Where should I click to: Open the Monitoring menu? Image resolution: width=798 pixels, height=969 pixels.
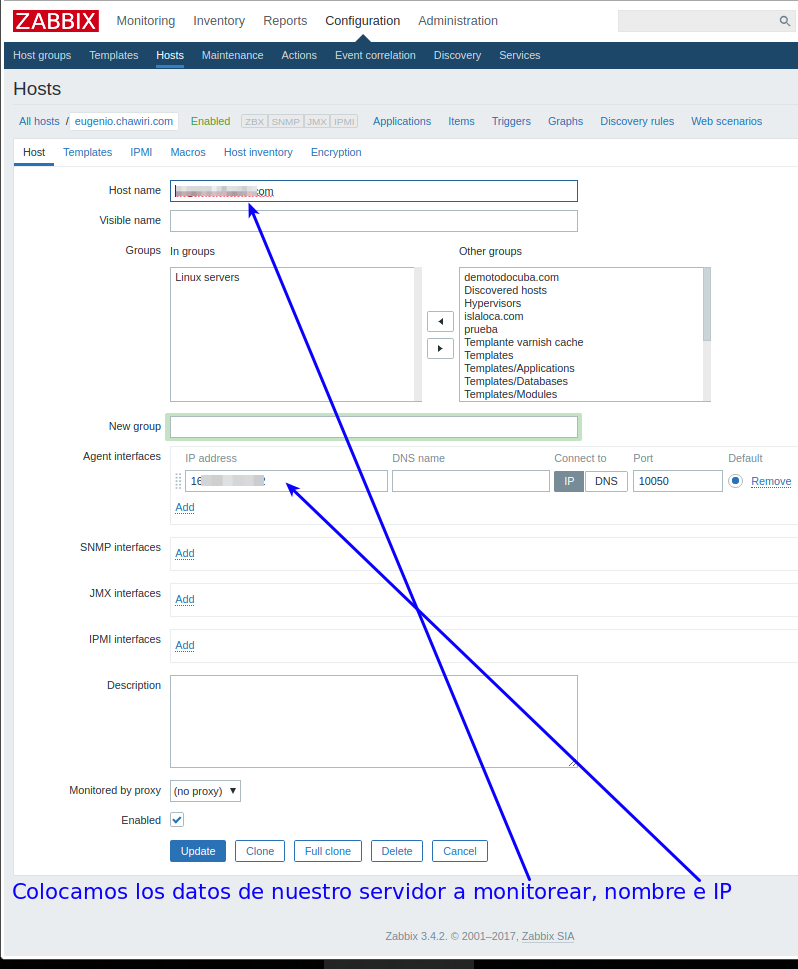146,21
